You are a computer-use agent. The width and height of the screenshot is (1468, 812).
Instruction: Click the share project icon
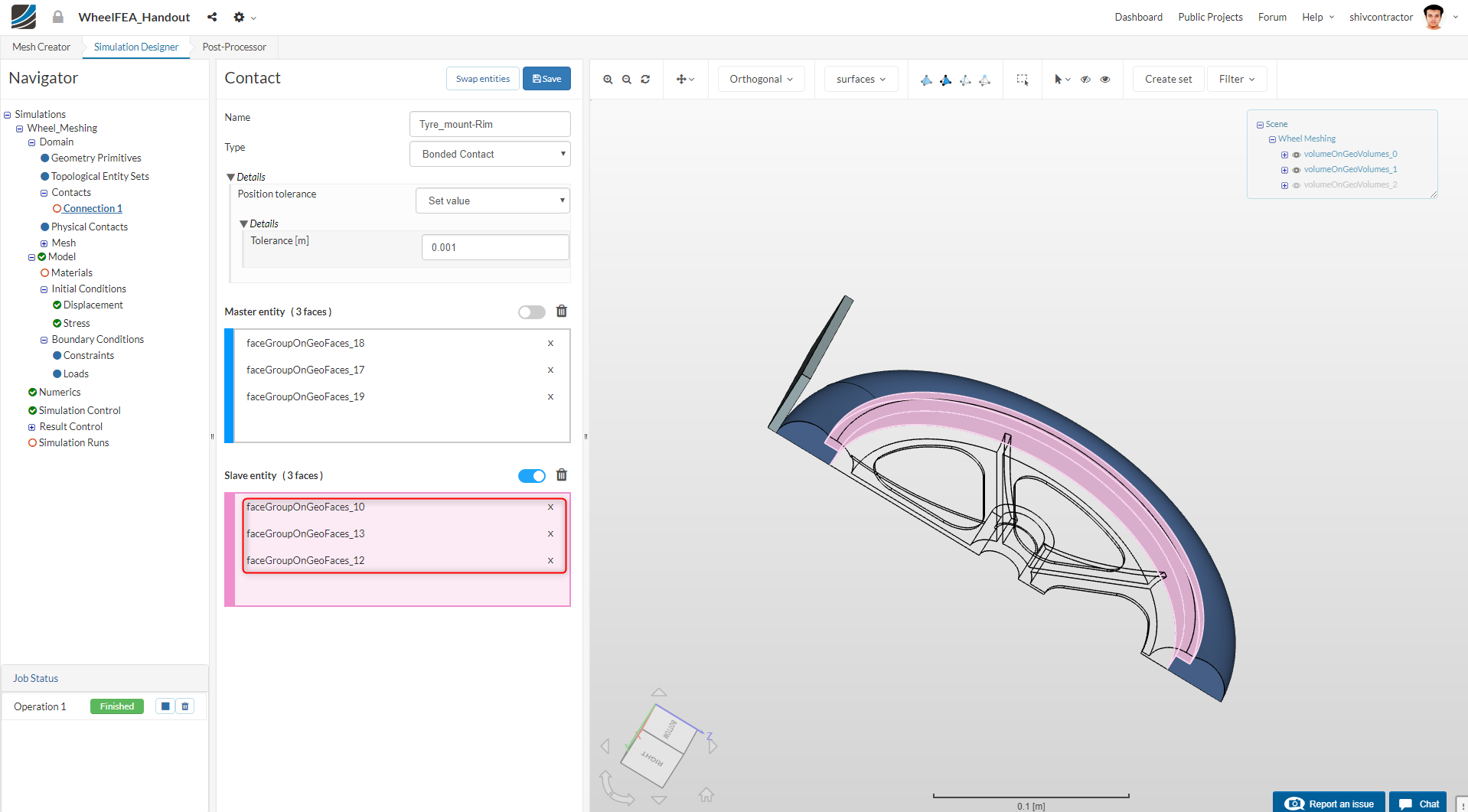click(x=212, y=17)
